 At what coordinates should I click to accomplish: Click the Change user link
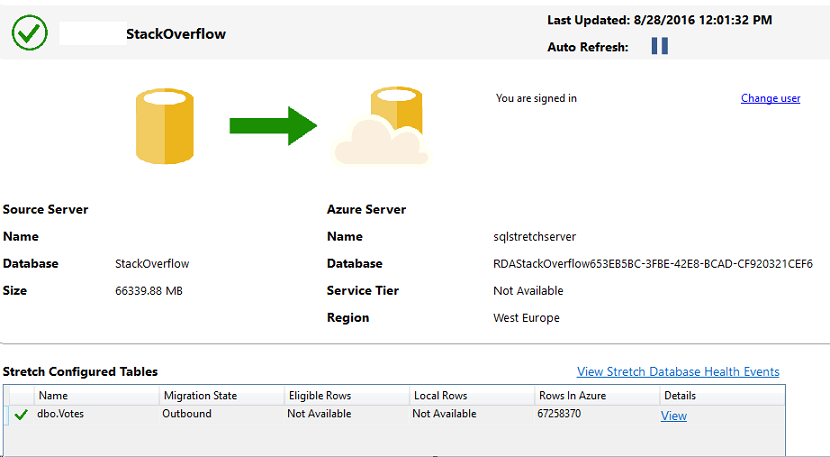pyautogui.click(x=770, y=99)
